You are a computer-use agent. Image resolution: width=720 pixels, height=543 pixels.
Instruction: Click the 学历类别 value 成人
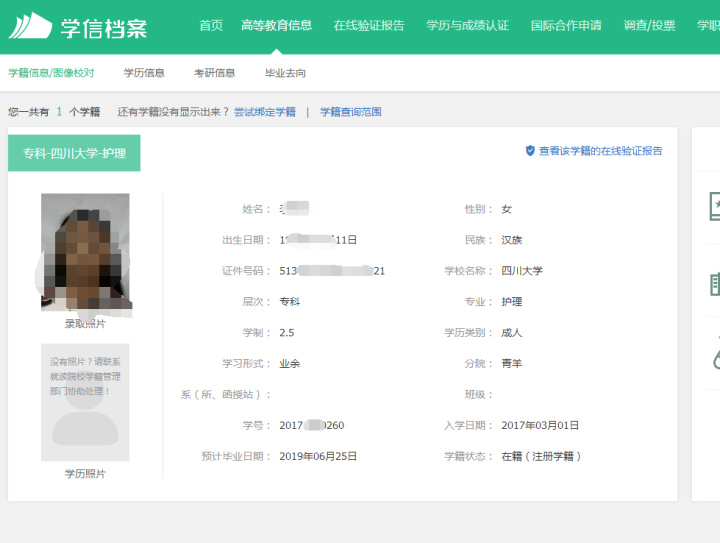(512, 333)
